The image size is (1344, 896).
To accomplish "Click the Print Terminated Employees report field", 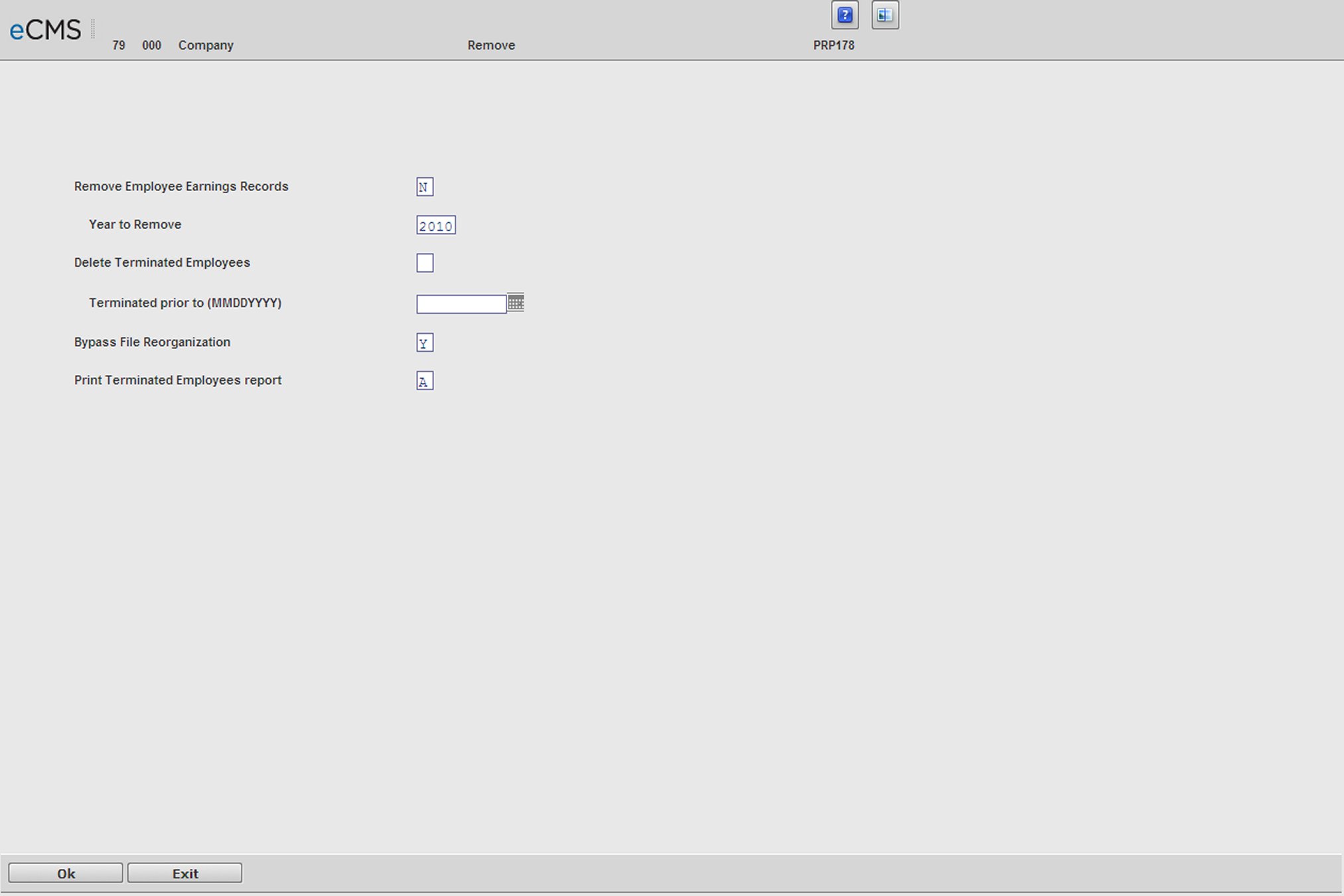I will 425,380.
